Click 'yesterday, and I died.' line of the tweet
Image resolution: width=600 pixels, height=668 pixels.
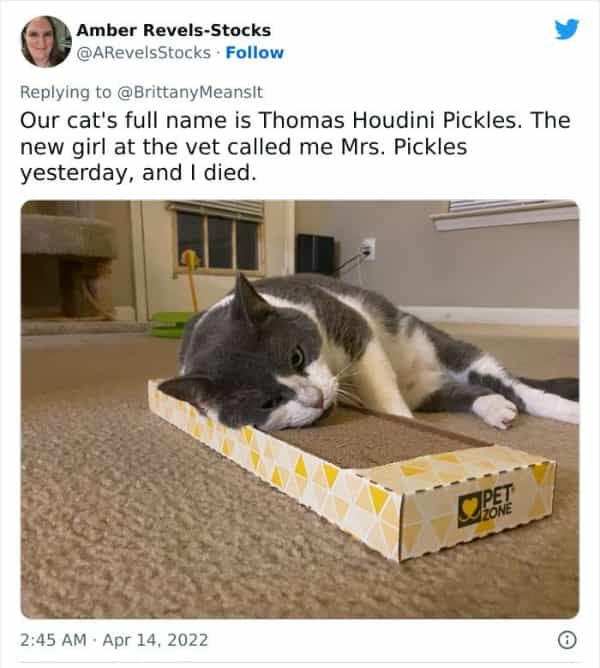click(138, 173)
